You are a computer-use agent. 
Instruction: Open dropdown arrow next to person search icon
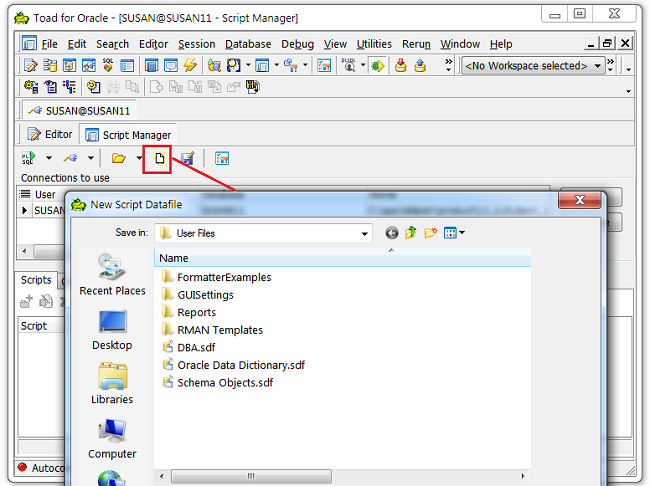(x=248, y=65)
